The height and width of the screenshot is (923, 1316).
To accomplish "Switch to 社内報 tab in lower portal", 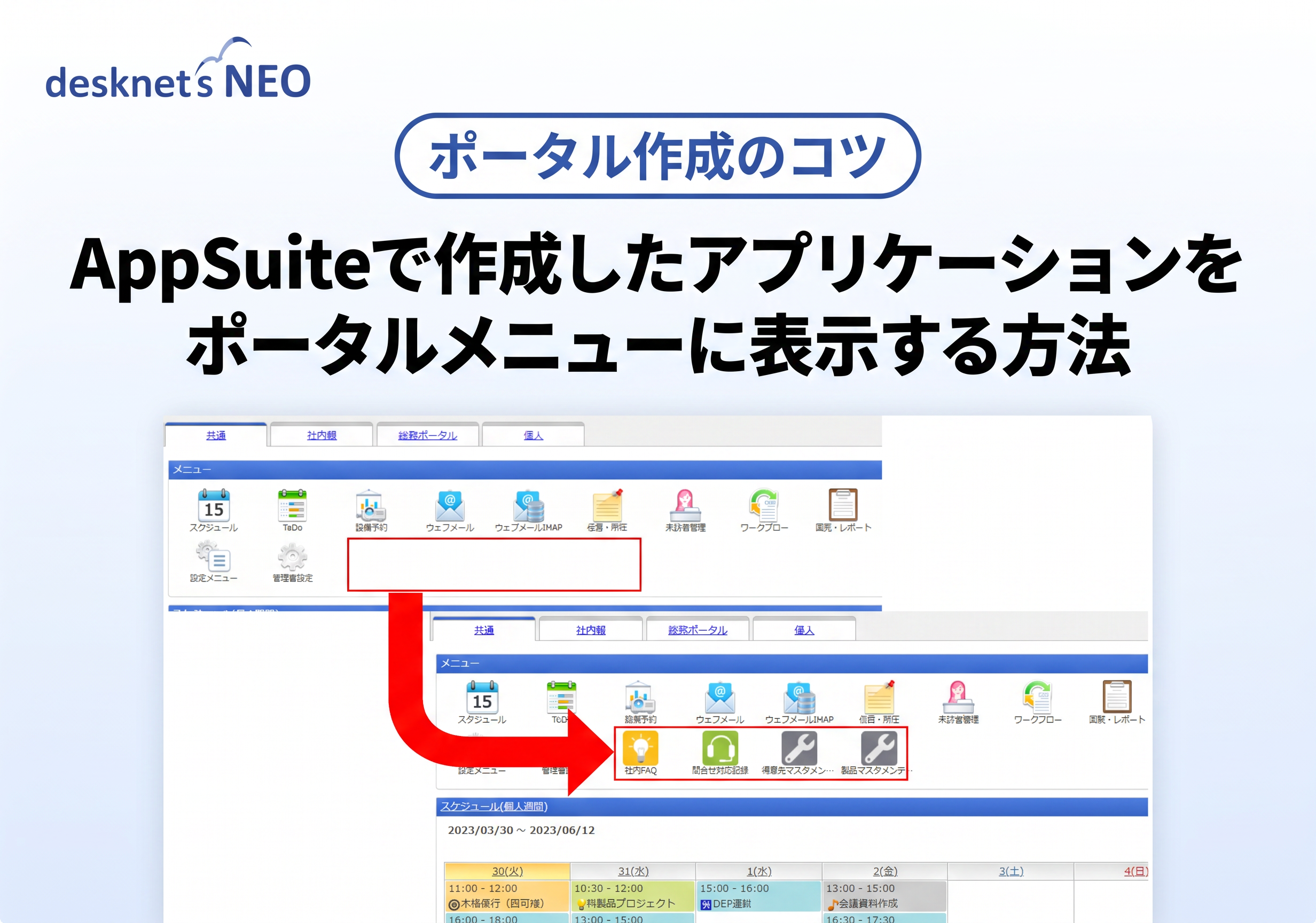I will [x=591, y=629].
